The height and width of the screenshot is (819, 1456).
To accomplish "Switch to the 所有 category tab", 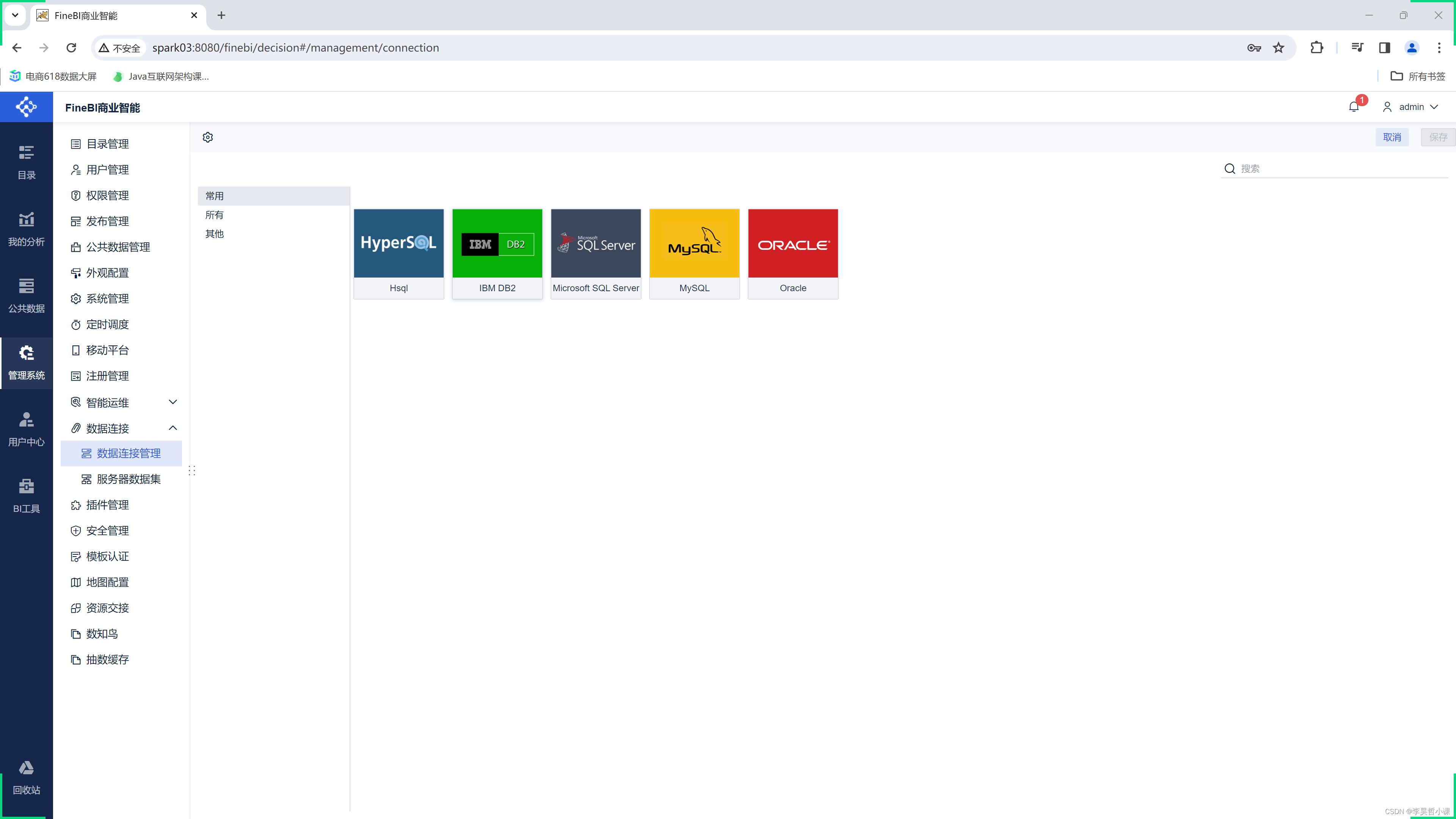I will pyautogui.click(x=214, y=215).
